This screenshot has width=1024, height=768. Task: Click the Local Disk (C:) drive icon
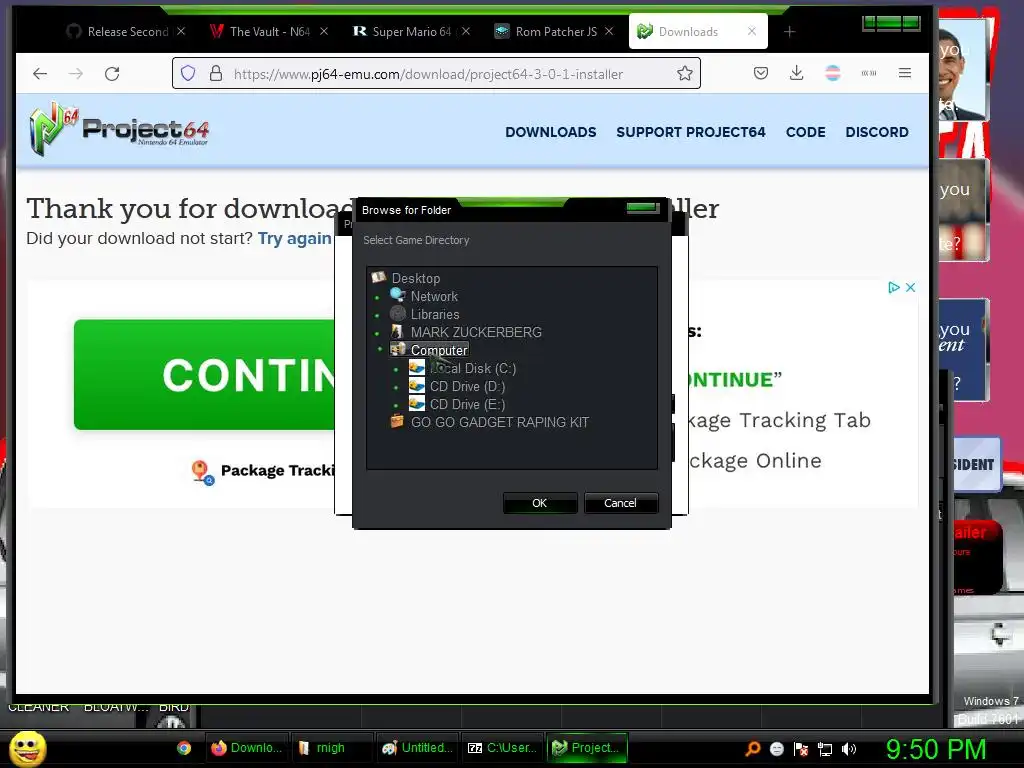click(x=417, y=368)
